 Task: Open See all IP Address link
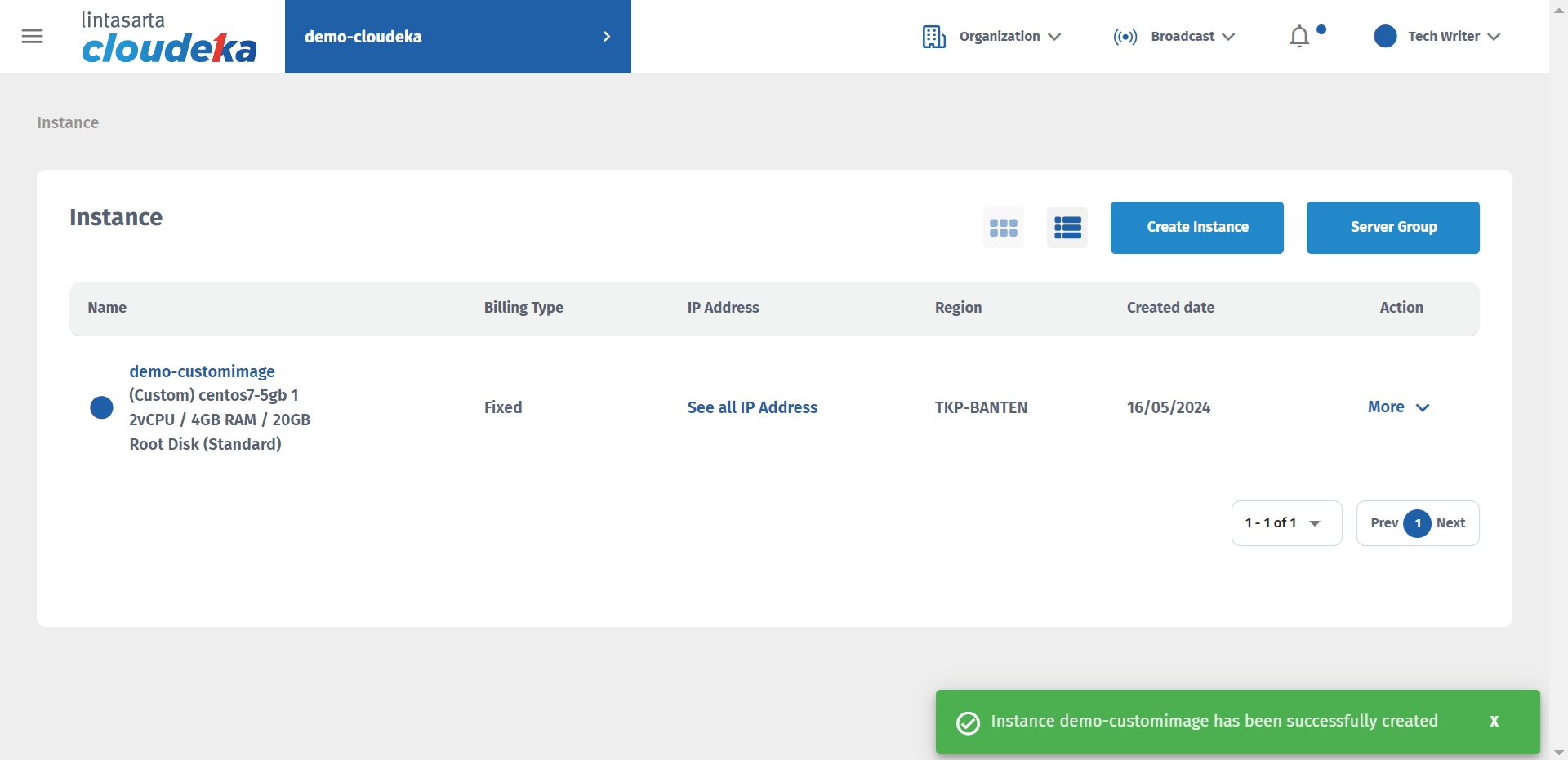click(752, 407)
